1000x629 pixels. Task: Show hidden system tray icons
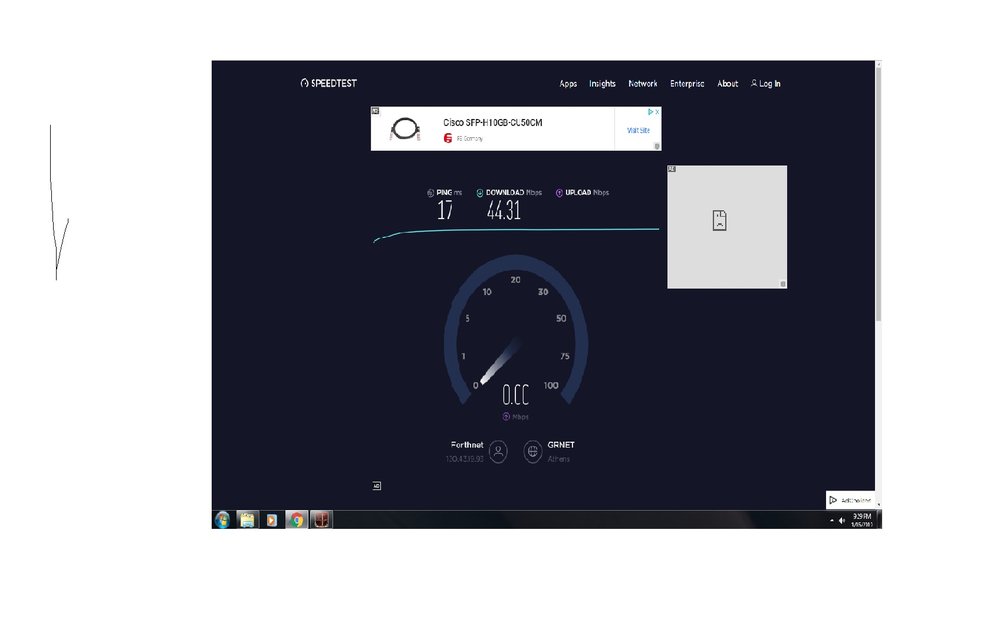pyautogui.click(x=831, y=520)
